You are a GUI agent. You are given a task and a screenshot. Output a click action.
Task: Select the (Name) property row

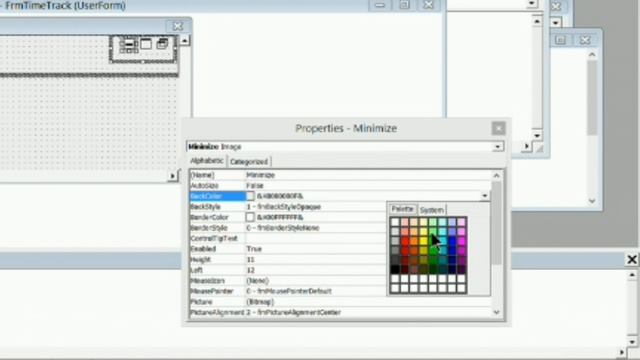(340, 175)
